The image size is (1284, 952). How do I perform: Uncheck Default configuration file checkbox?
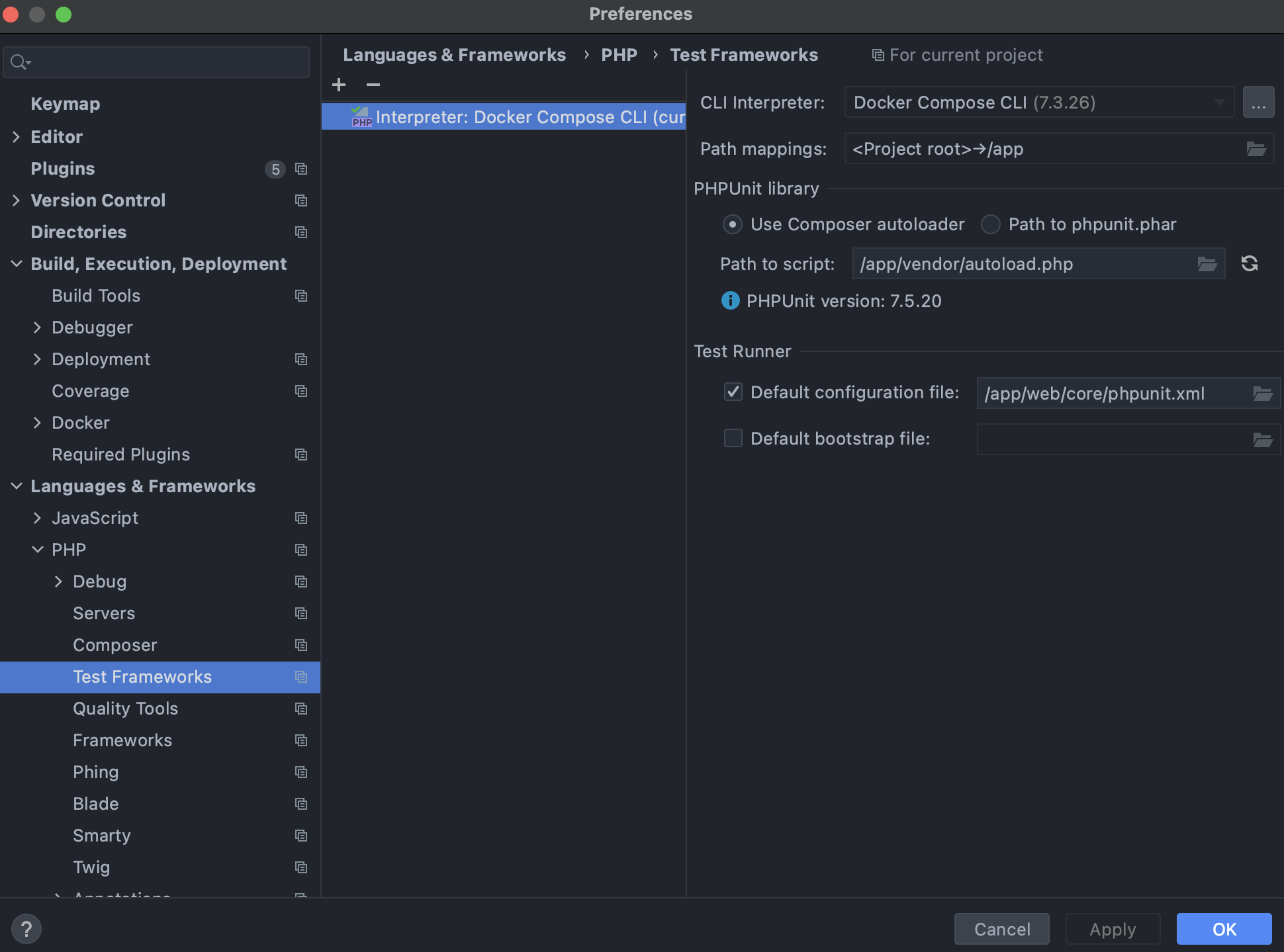[733, 392]
